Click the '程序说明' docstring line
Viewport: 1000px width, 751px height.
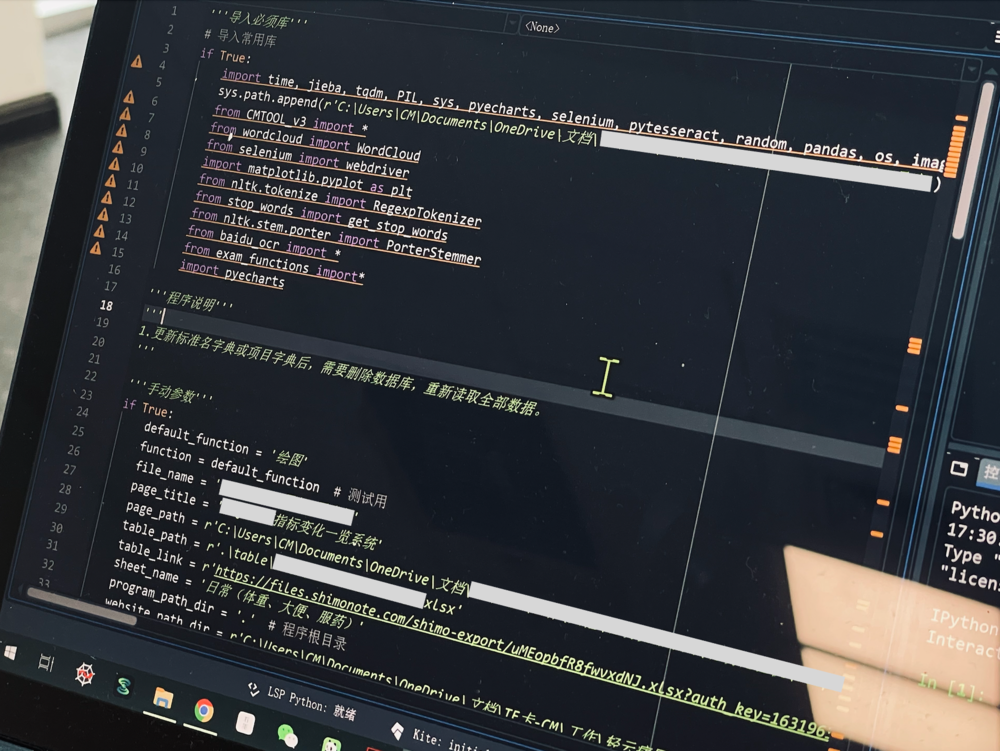[191, 298]
